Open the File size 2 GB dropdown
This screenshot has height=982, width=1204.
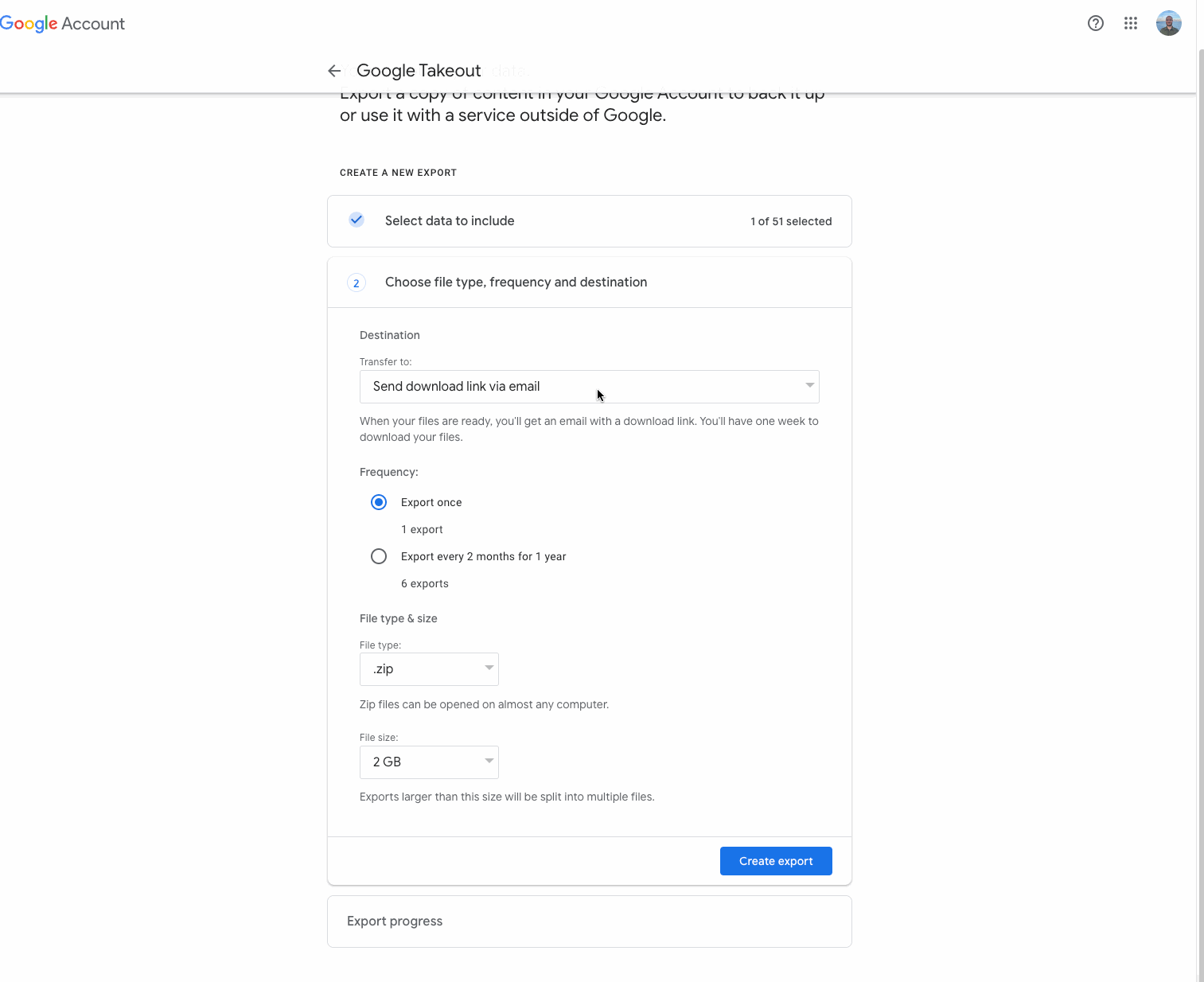point(429,762)
